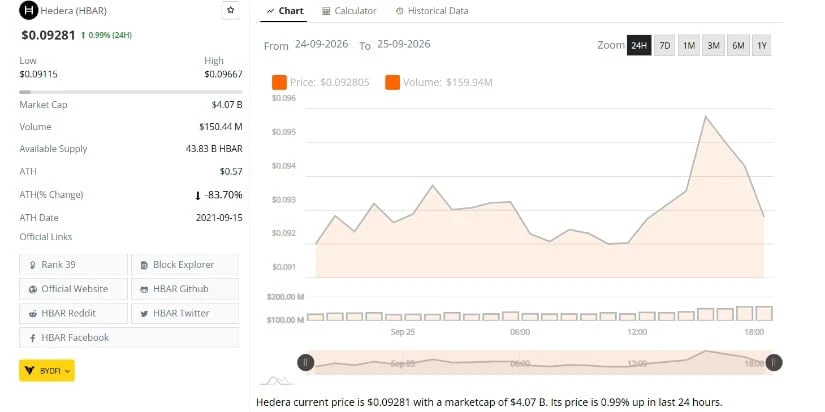This screenshot has width=825, height=412.
Task: Open the HBAR Facebook link
Action: [x=129, y=337]
